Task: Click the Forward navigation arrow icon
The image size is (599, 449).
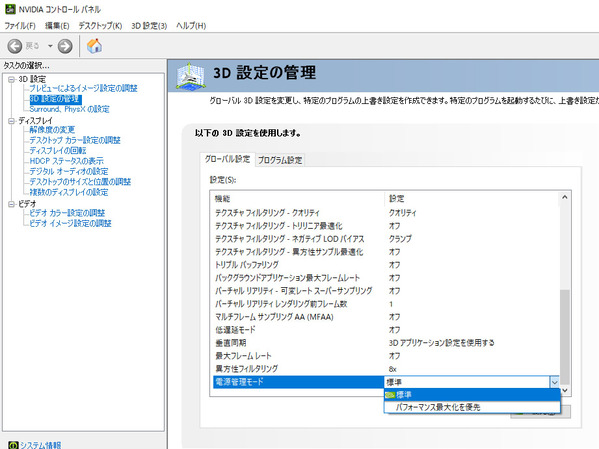Action: point(65,46)
